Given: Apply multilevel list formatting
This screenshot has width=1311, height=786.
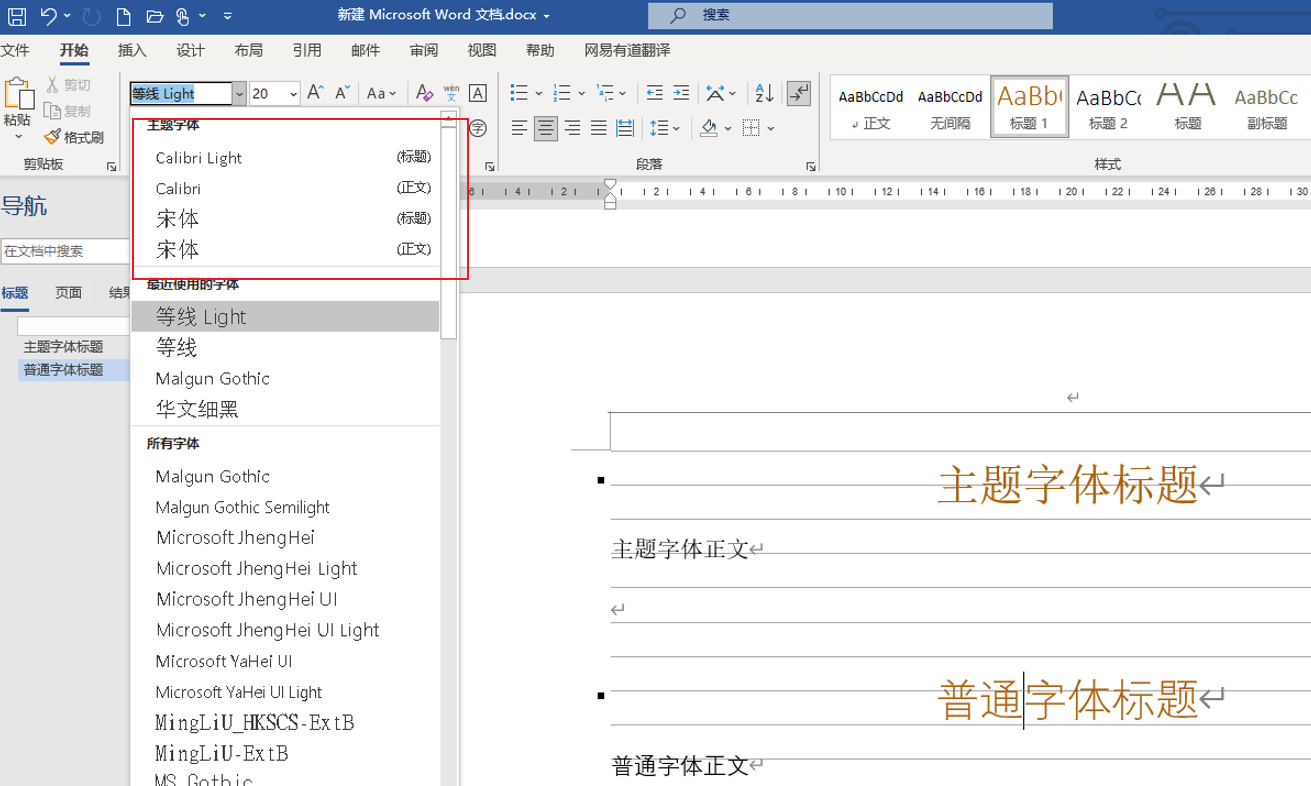Looking at the screenshot, I should [606, 93].
